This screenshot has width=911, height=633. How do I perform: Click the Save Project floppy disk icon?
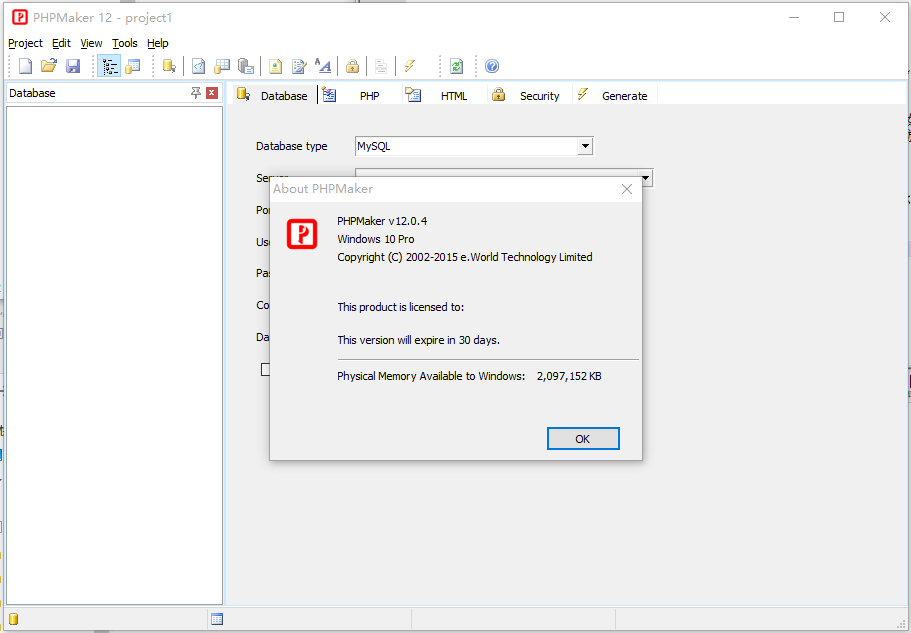73,66
